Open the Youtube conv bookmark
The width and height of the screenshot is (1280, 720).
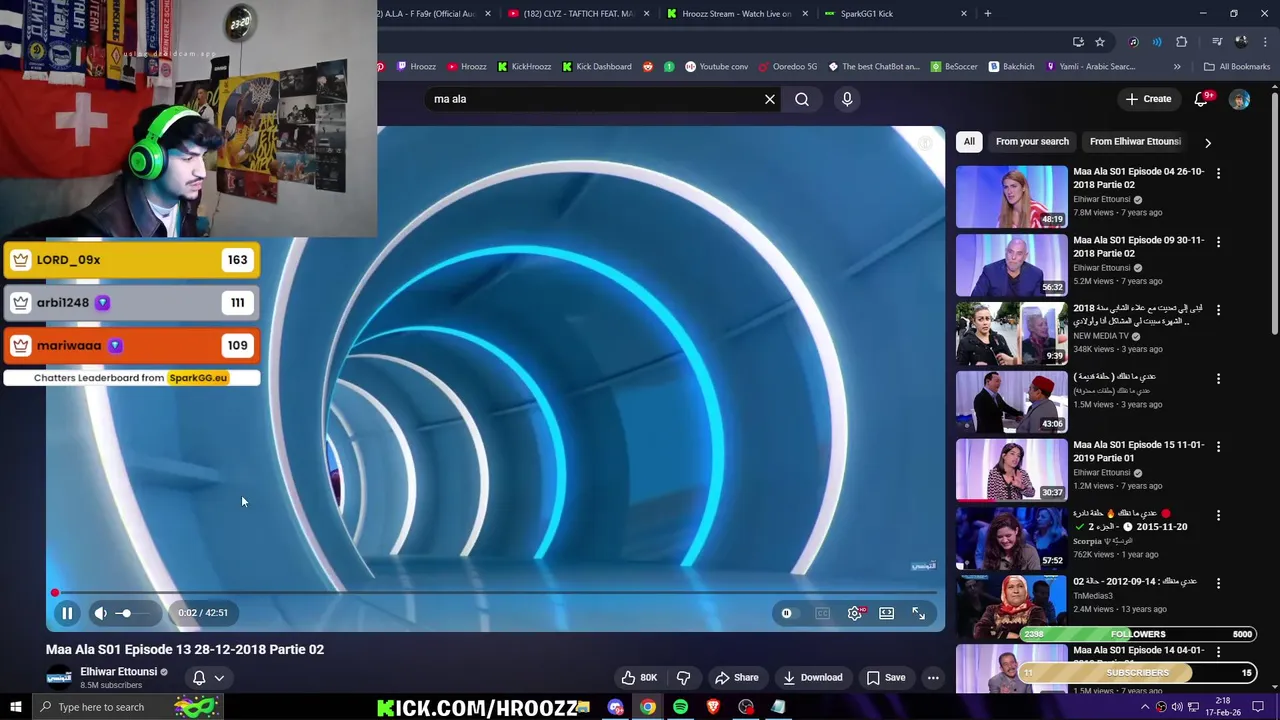pos(716,67)
